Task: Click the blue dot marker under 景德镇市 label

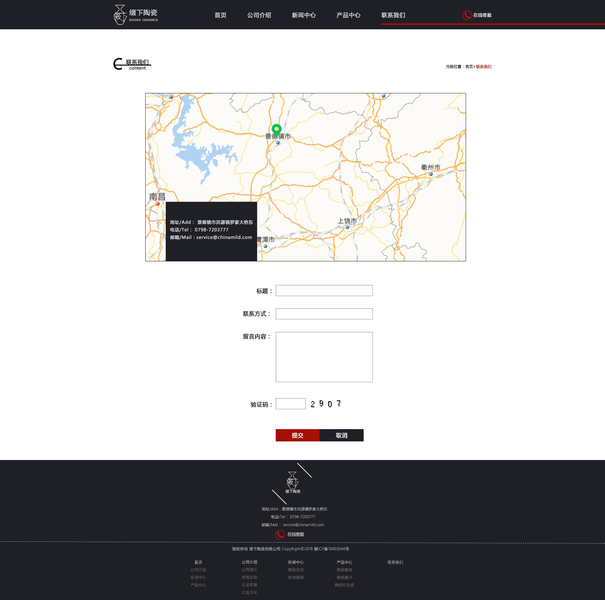Action: (278, 143)
